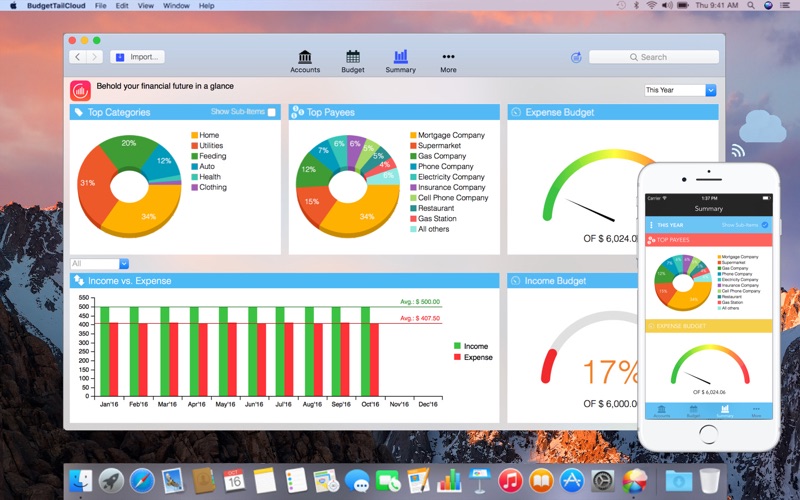
Task: Switch to the Summary chart view
Action: [x=401, y=62]
